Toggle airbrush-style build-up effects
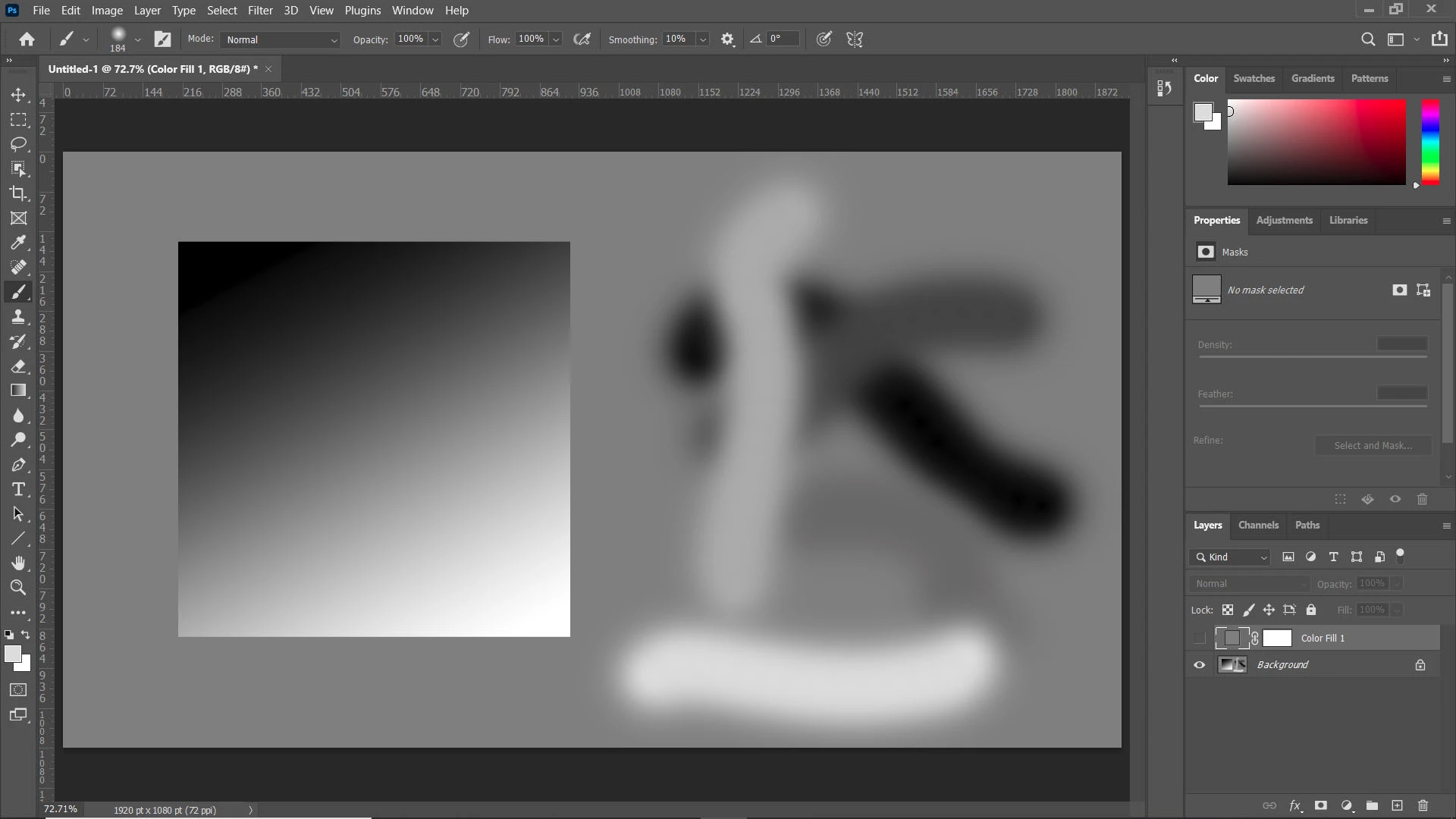Screen dimensions: 1456x819 582,39
